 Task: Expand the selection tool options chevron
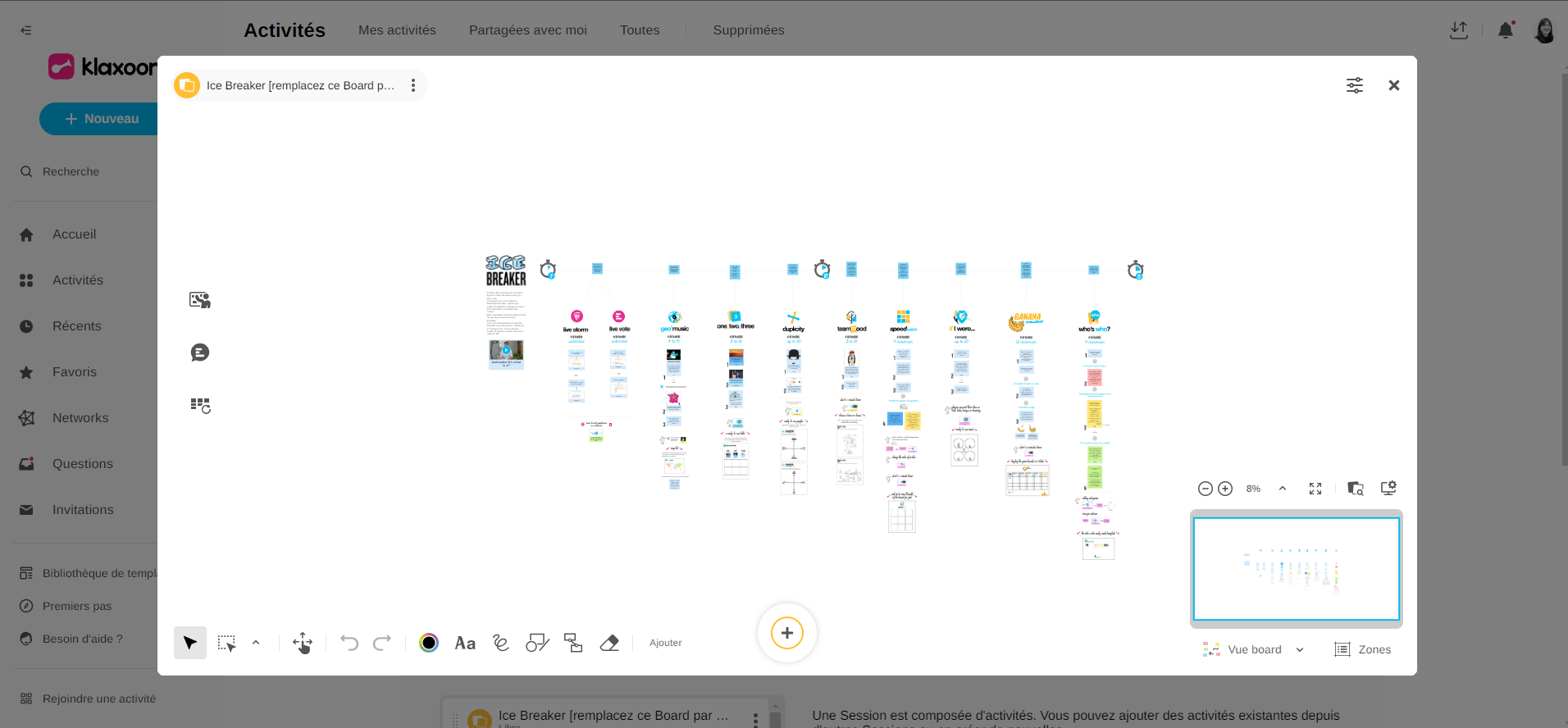coord(256,643)
